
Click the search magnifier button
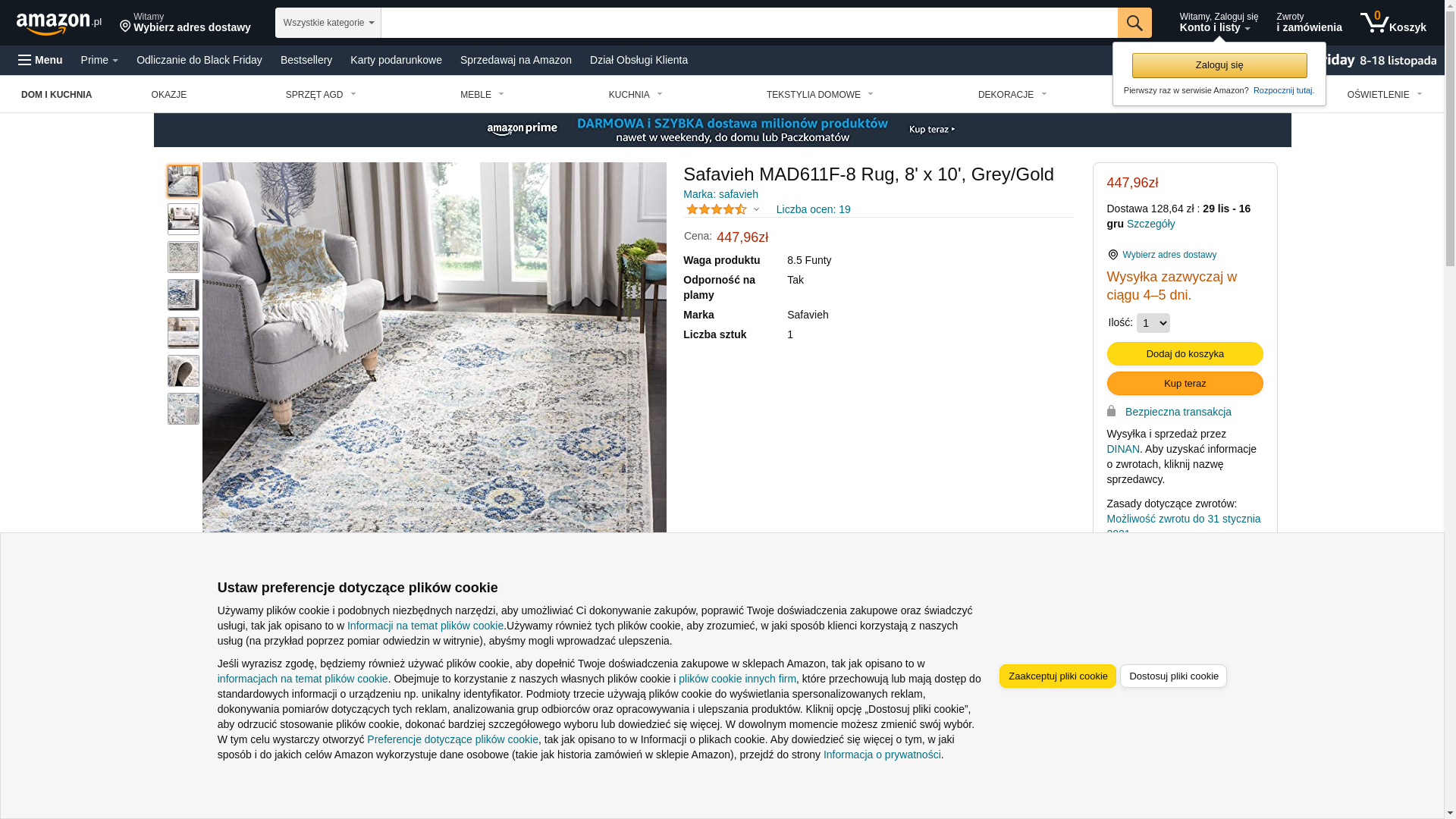coord(1134,23)
